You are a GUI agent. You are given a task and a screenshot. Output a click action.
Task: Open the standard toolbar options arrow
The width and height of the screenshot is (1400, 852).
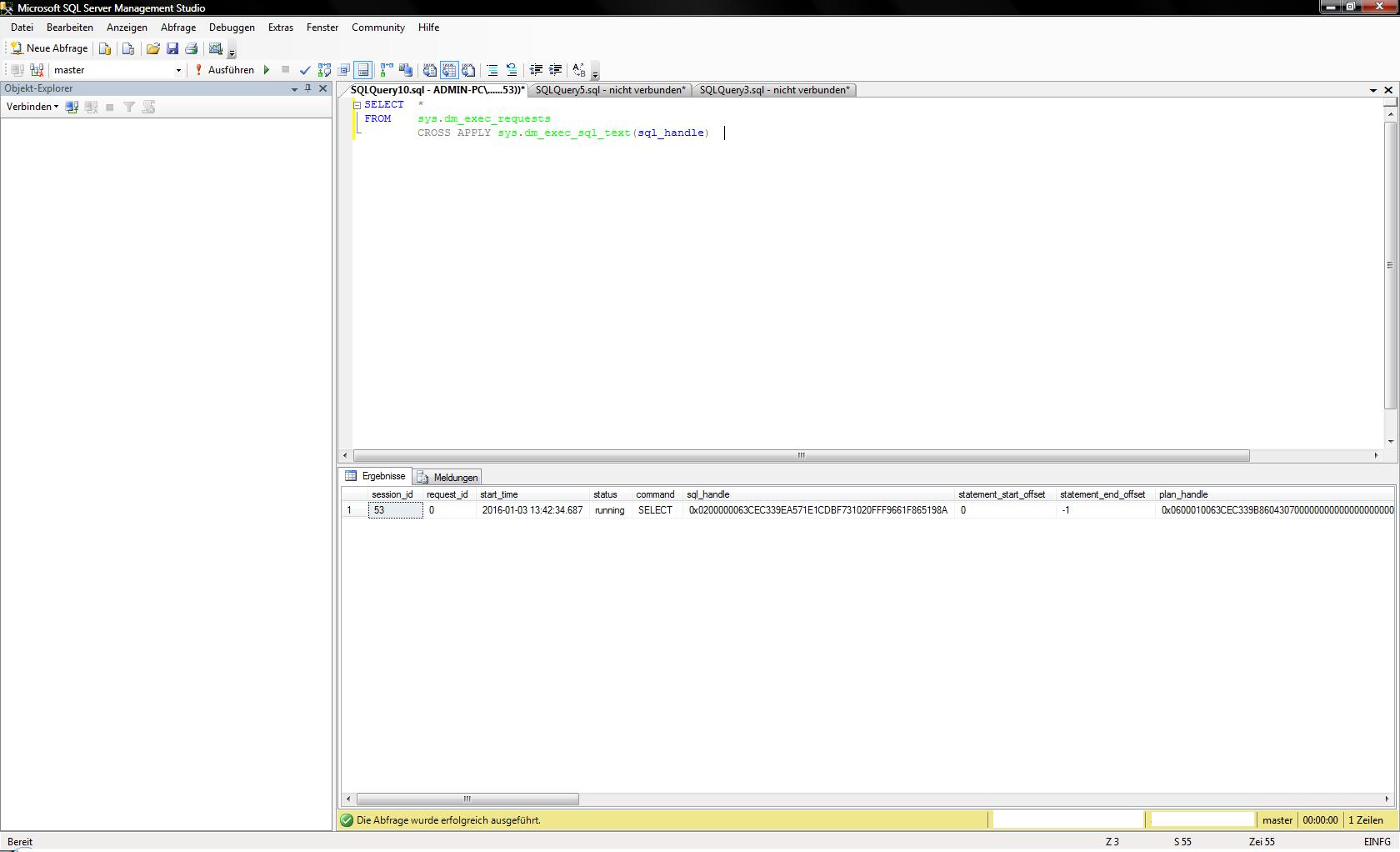(232, 52)
